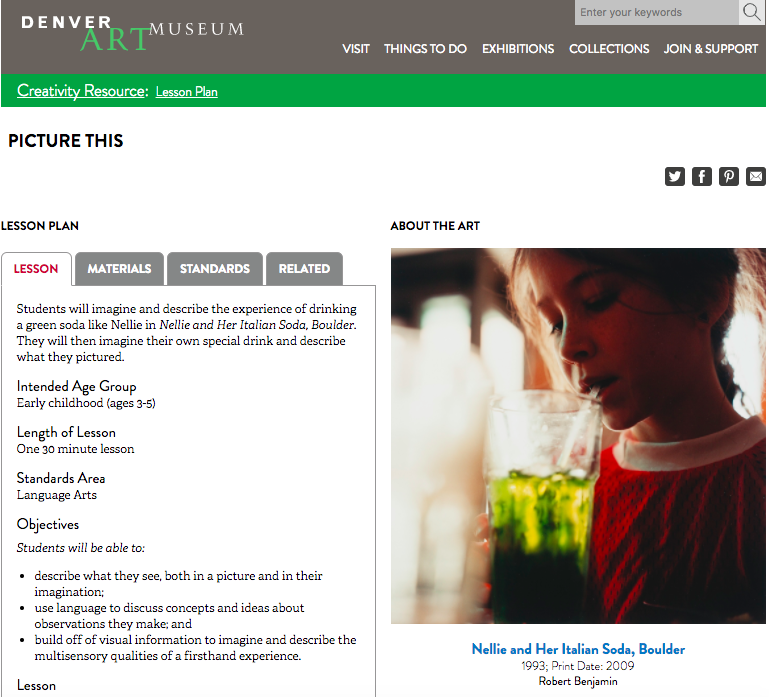Open Nellie and Her Italian Soda, Boulder link

pos(578,649)
